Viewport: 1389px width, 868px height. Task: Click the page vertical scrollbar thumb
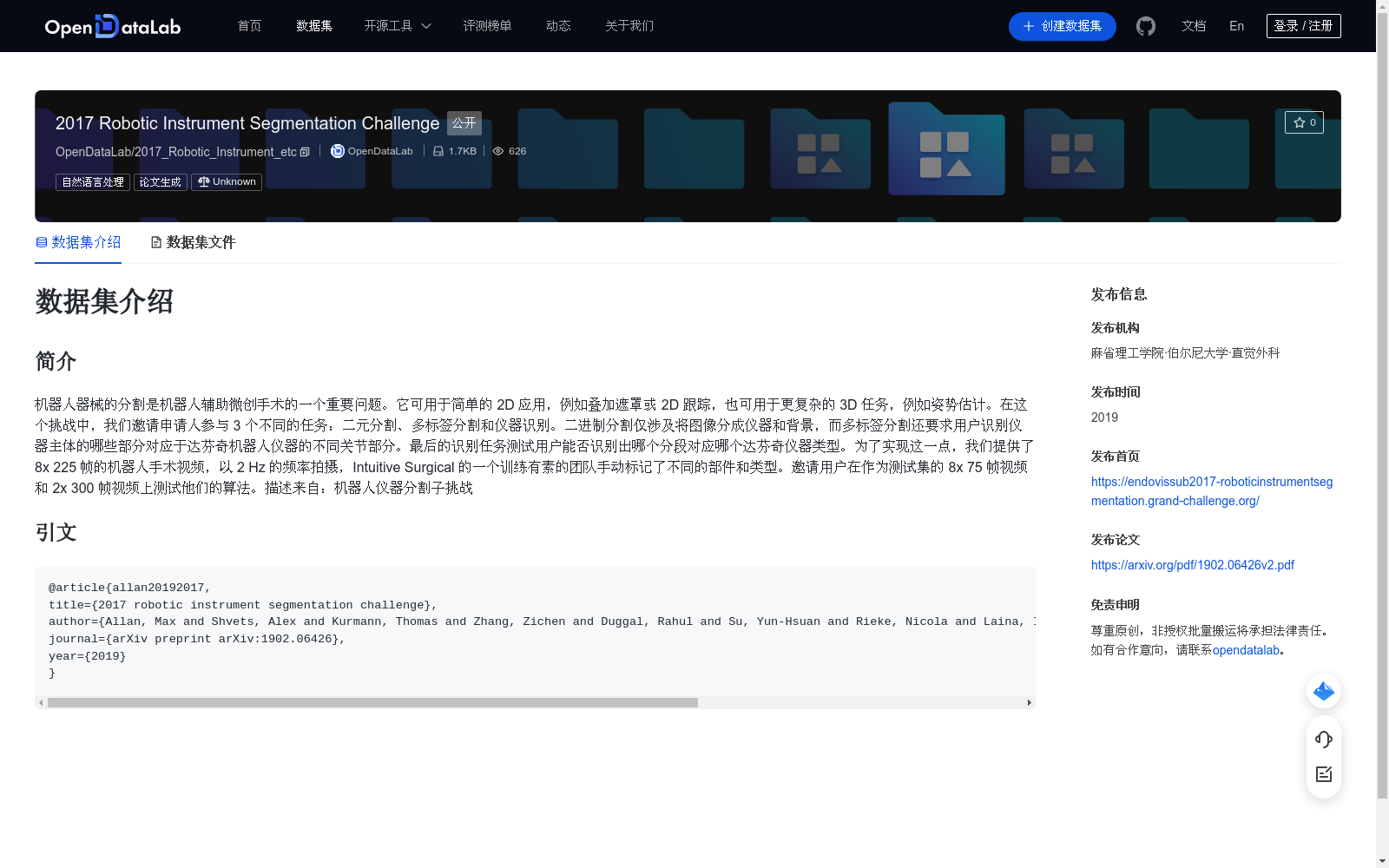tap(1382, 404)
